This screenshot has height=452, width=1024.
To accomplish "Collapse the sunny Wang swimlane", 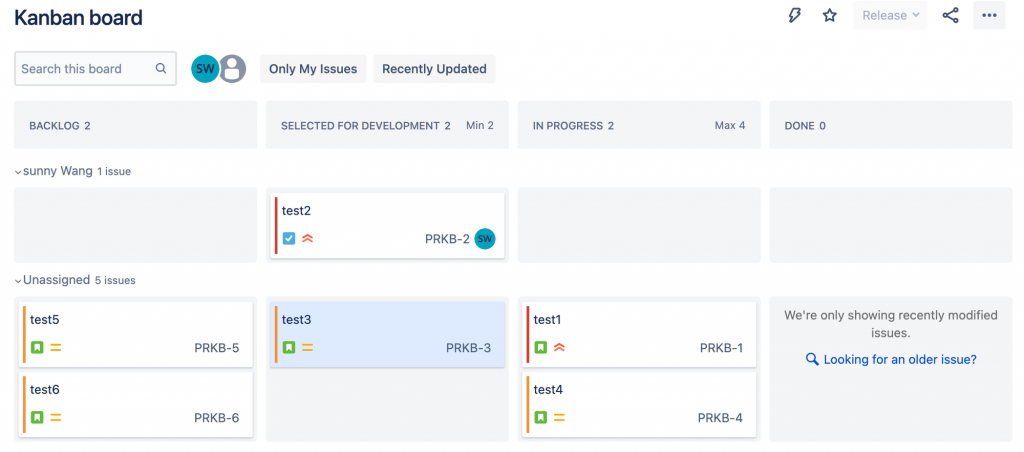I will coord(18,172).
